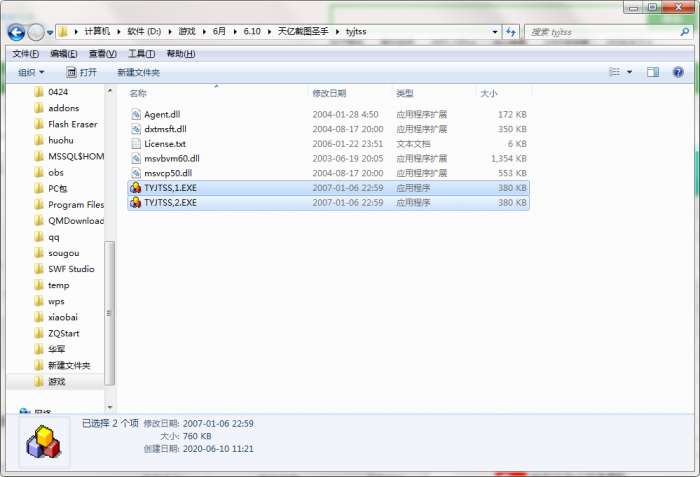
Task: Open the view options dropdown arrow
Action: point(629,72)
